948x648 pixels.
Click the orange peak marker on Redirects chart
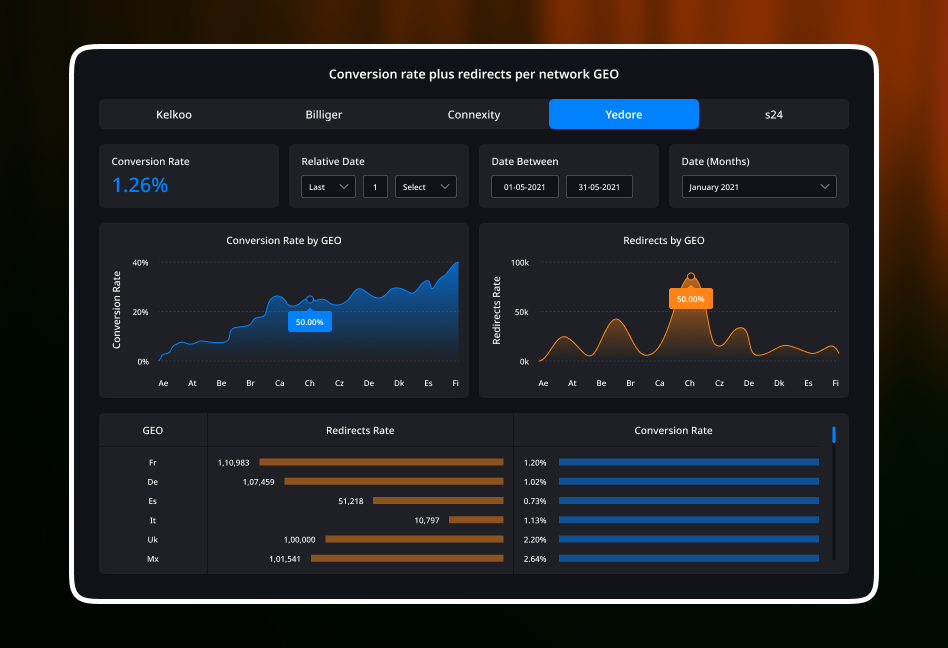(x=690, y=276)
